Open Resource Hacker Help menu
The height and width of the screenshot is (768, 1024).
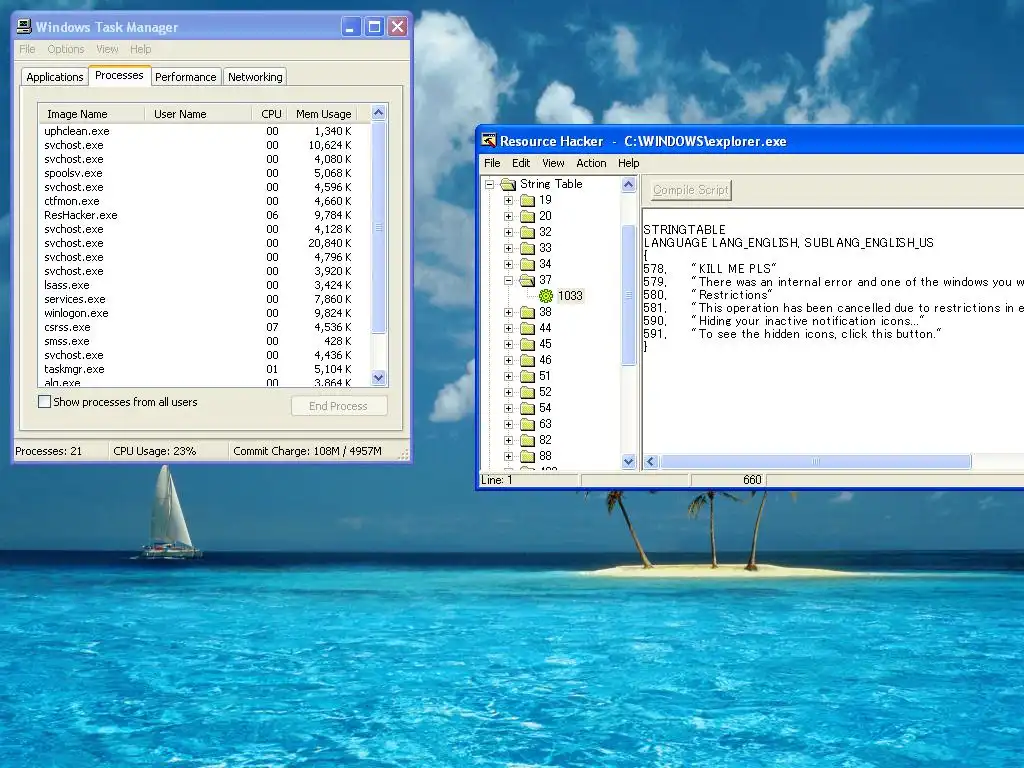628,163
